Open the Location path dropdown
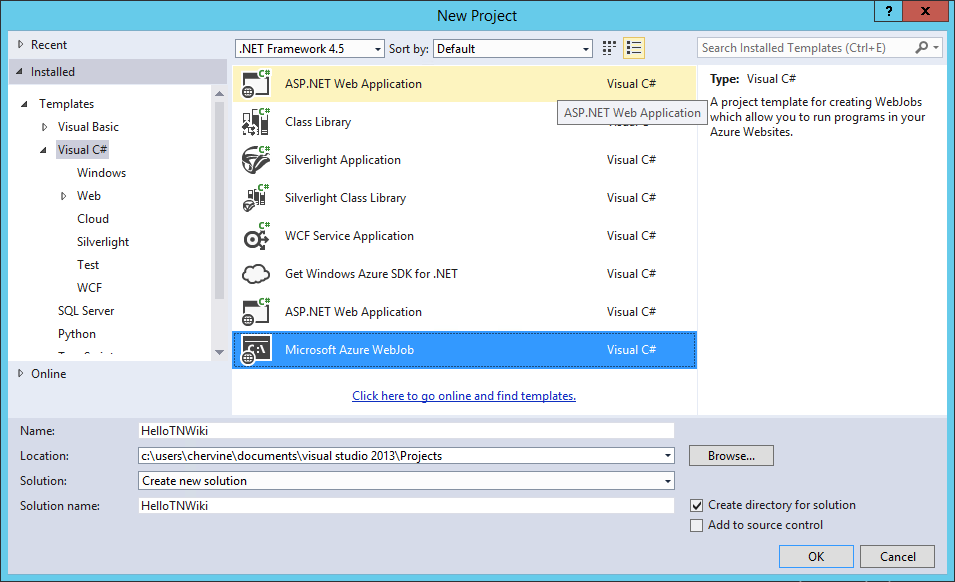Screen dimensions: 955x582 click(x=668, y=455)
